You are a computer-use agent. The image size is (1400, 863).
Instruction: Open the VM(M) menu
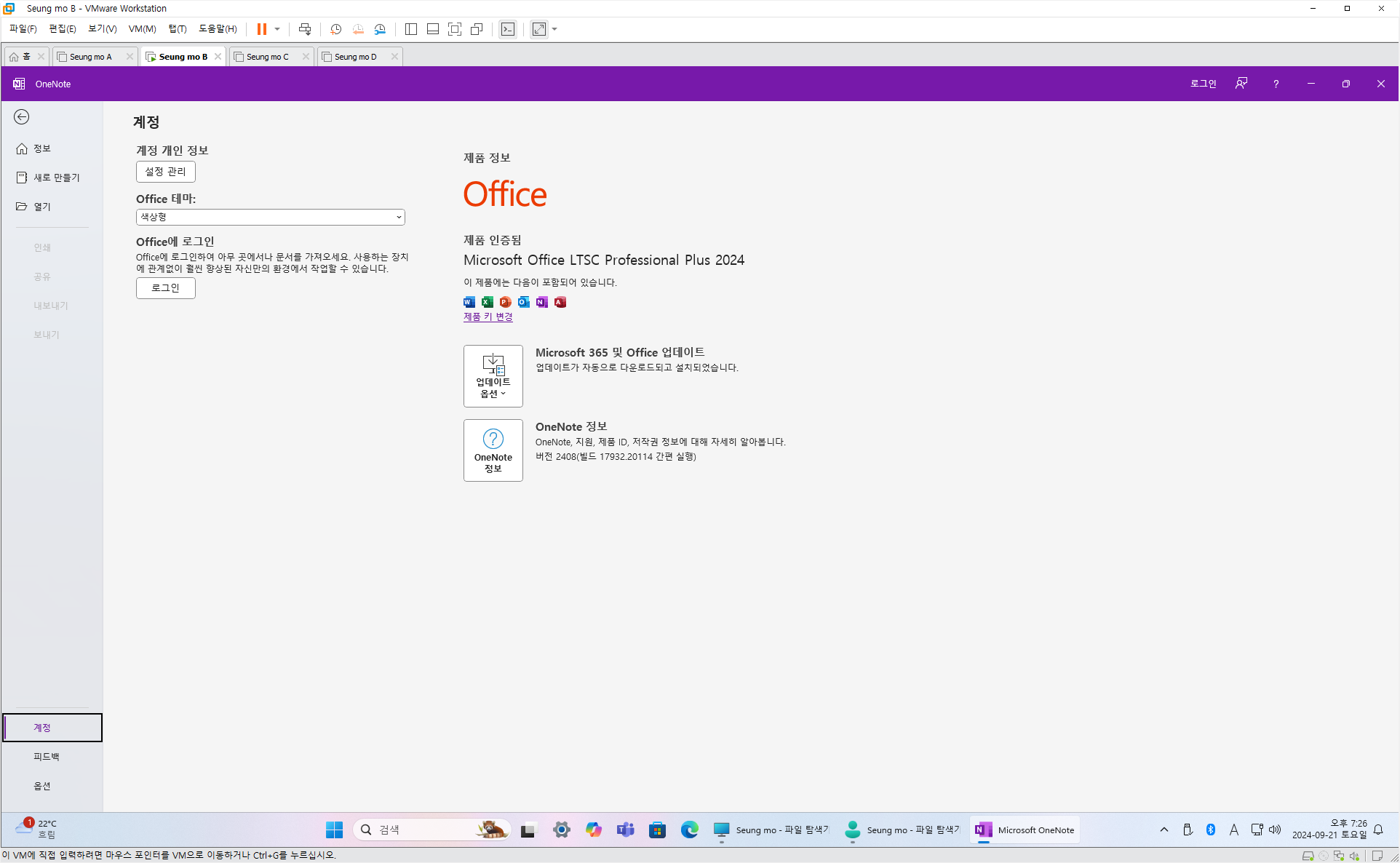pyautogui.click(x=142, y=29)
